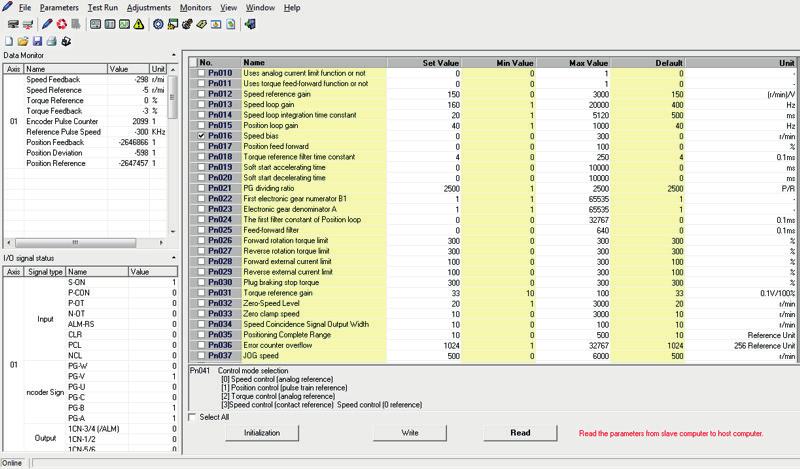The height and width of the screenshot is (469, 800).
Task: Click the greyed-out toolbar icon after the reset icon
Action: [76, 24]
